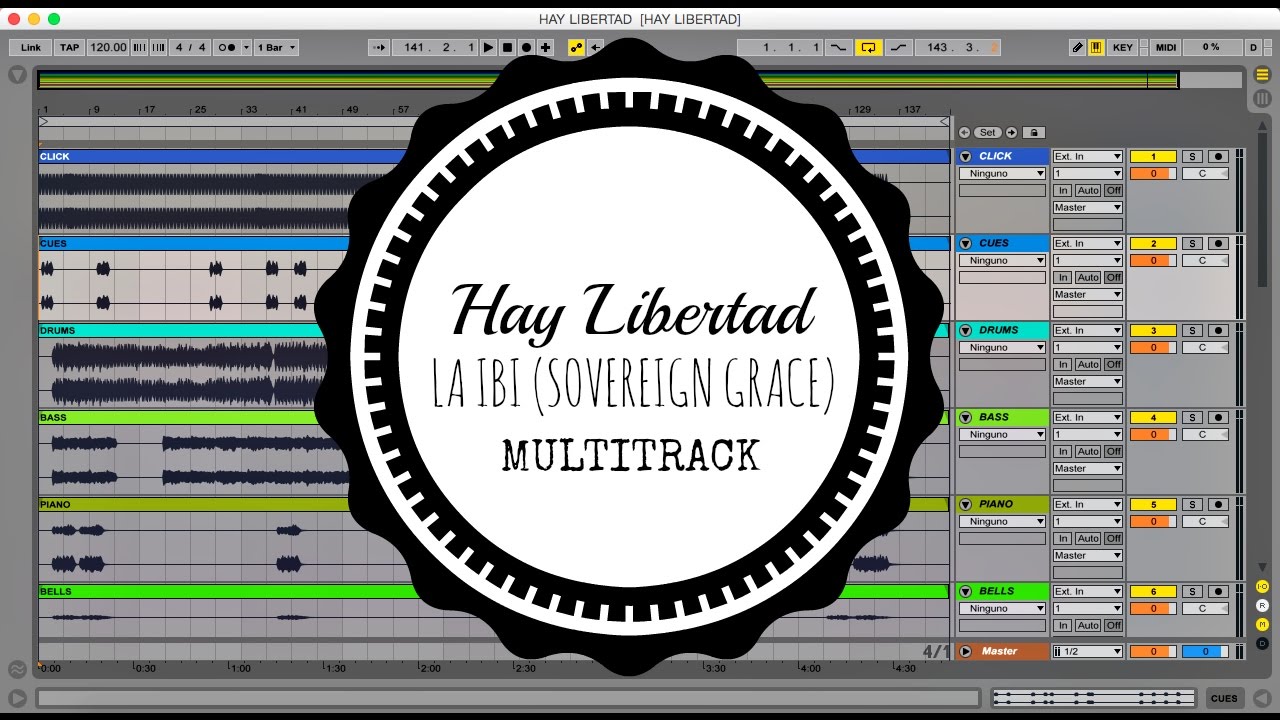1280x720 pixels.
Task: Deactivate DRUMS track using activator 3
Action: coord(1152,330)
